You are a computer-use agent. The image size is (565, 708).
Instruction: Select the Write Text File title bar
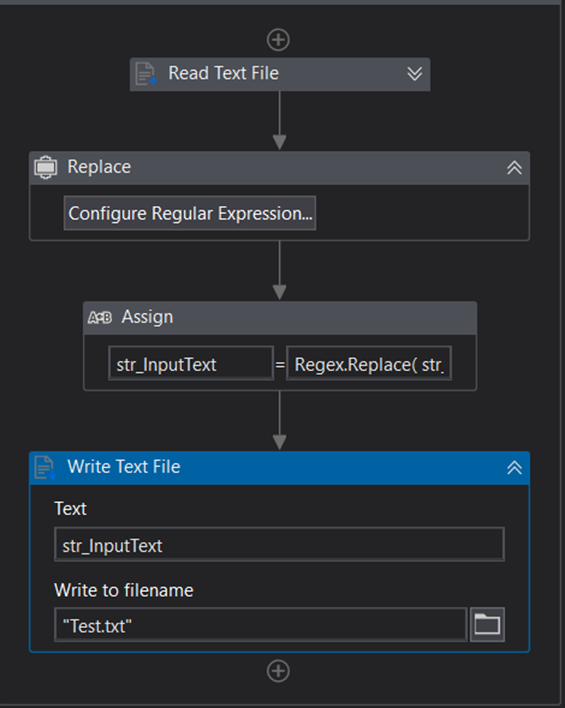pos(280,468)
